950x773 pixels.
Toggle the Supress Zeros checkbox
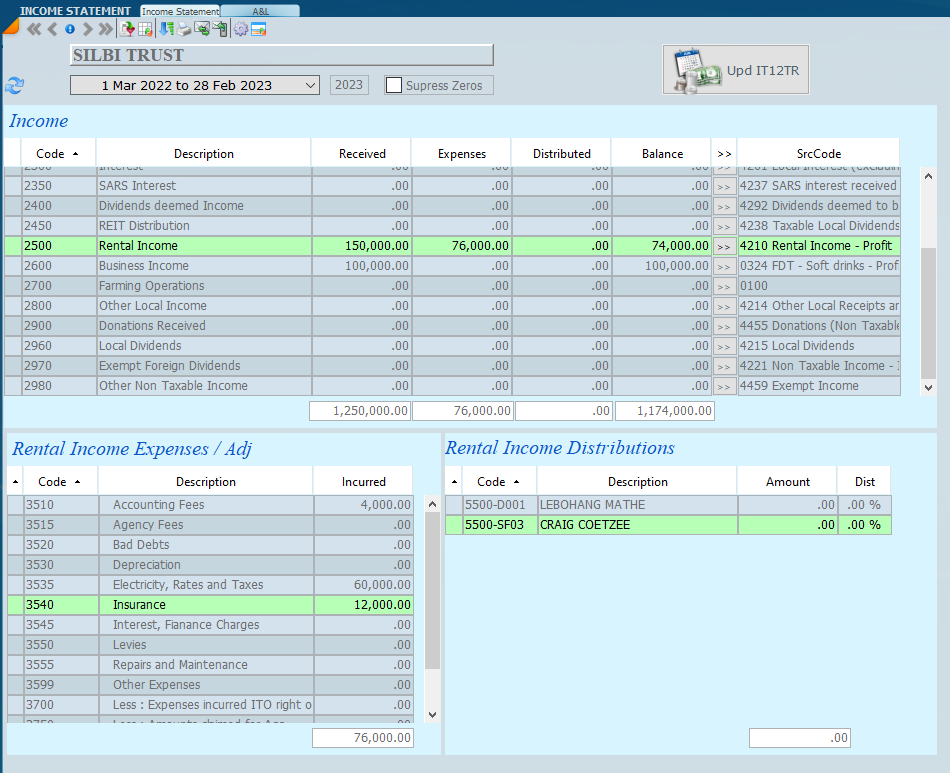coord(394,86)
